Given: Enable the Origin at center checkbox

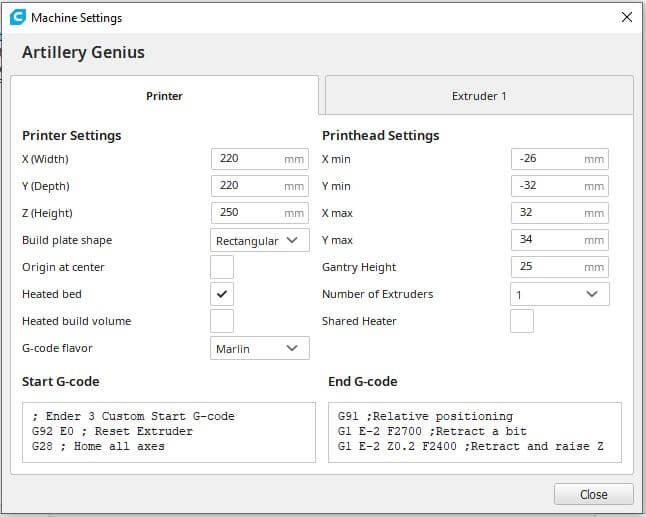Looking at the screenshot, I should (x=222, y=267).
